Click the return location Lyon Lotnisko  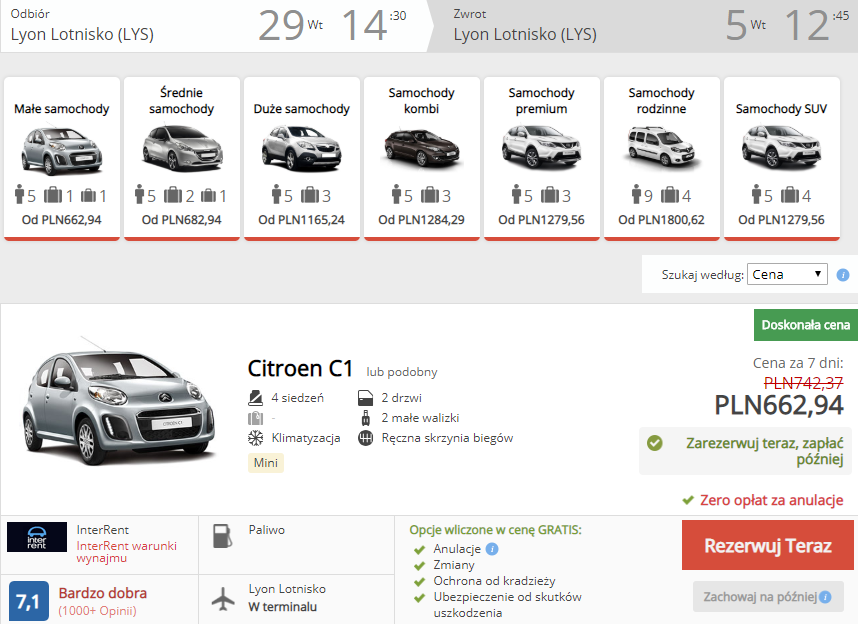pos(525,34)
